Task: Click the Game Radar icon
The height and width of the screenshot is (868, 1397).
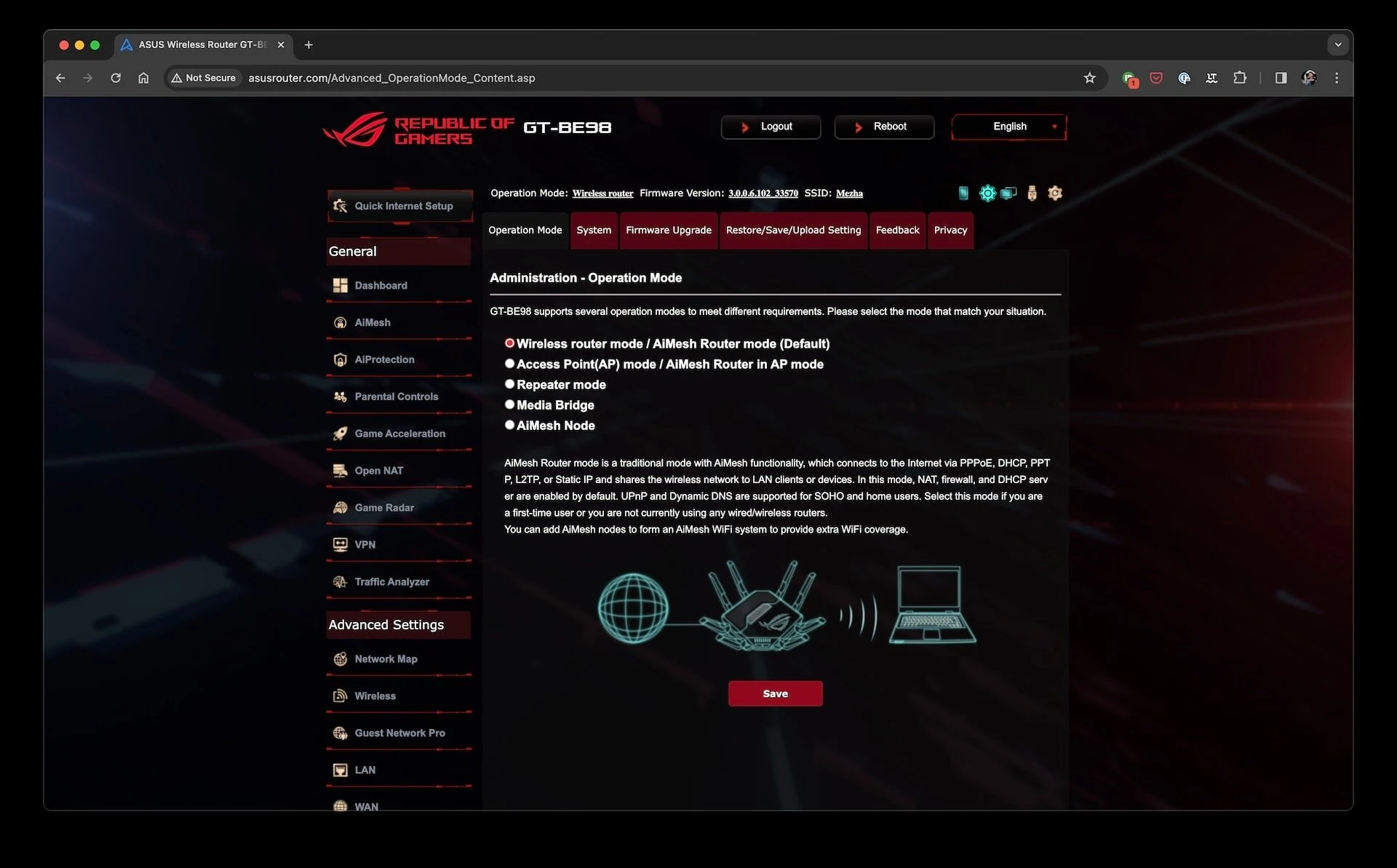Action: [x=340, y=508]
